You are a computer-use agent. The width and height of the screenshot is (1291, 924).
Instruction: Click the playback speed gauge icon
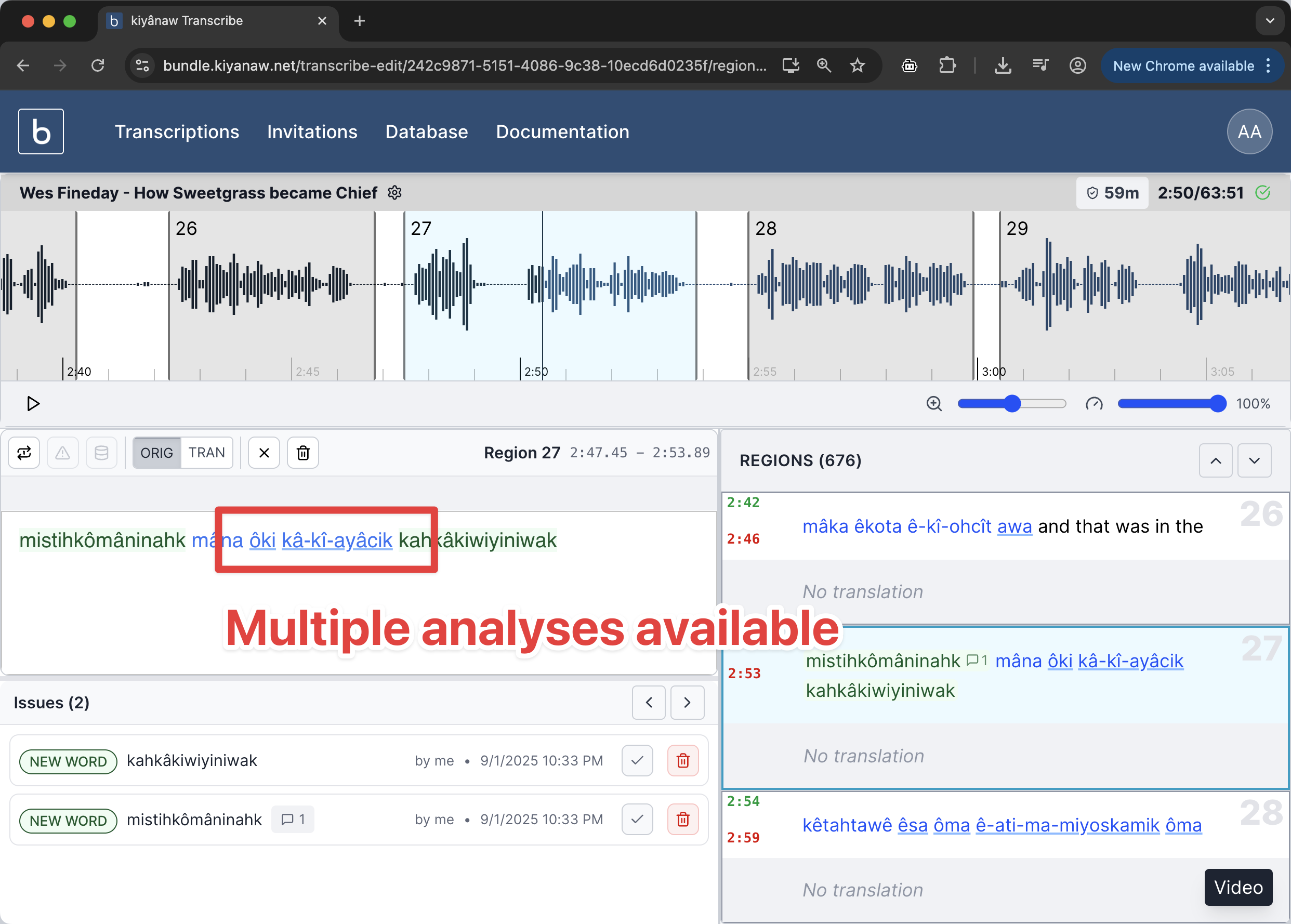(1094, 403)
